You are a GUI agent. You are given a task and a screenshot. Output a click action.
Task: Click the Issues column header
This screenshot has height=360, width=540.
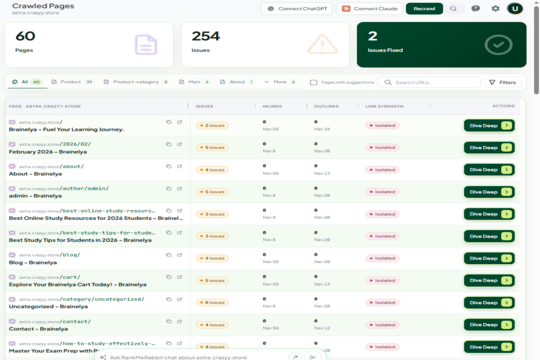click(x=204, y=106)
